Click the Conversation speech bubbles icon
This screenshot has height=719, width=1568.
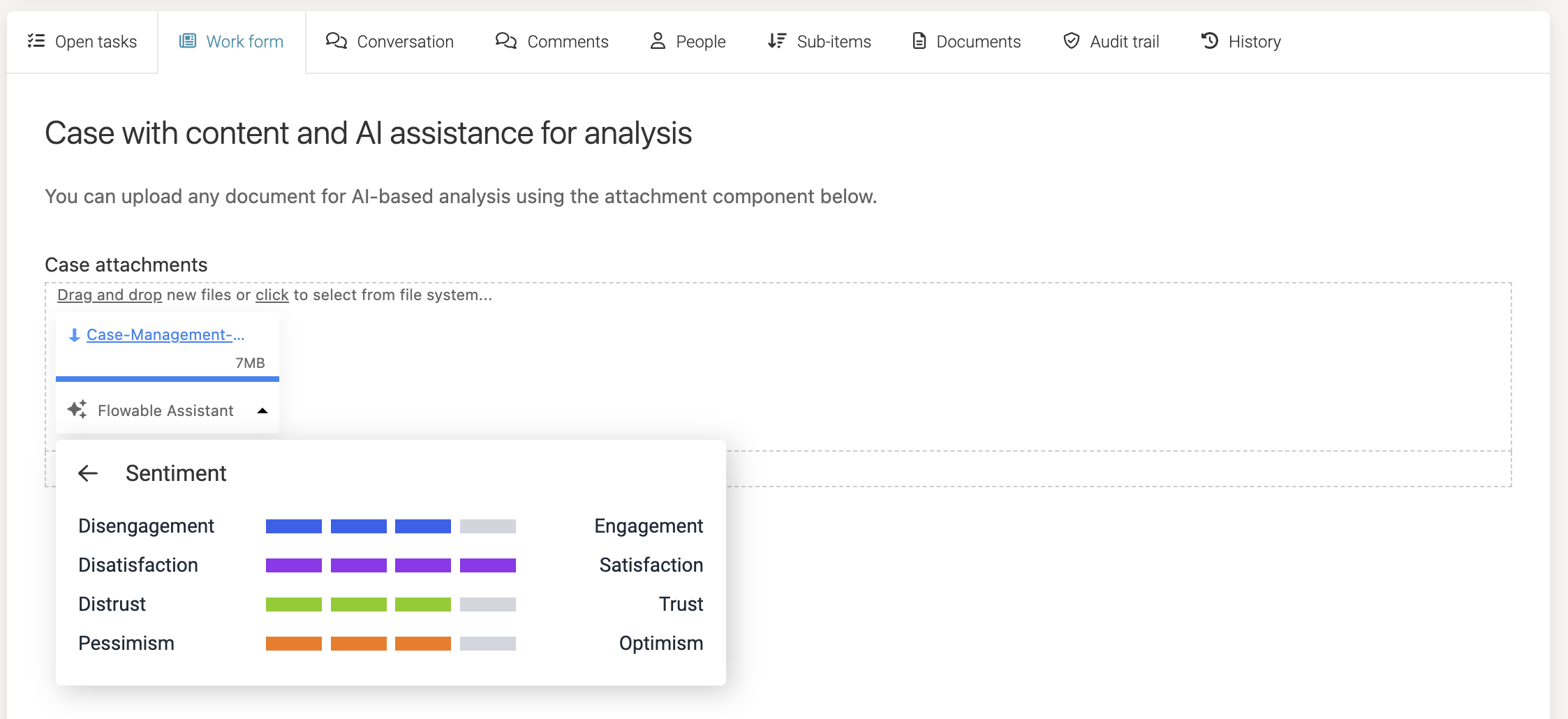point(336,41)
